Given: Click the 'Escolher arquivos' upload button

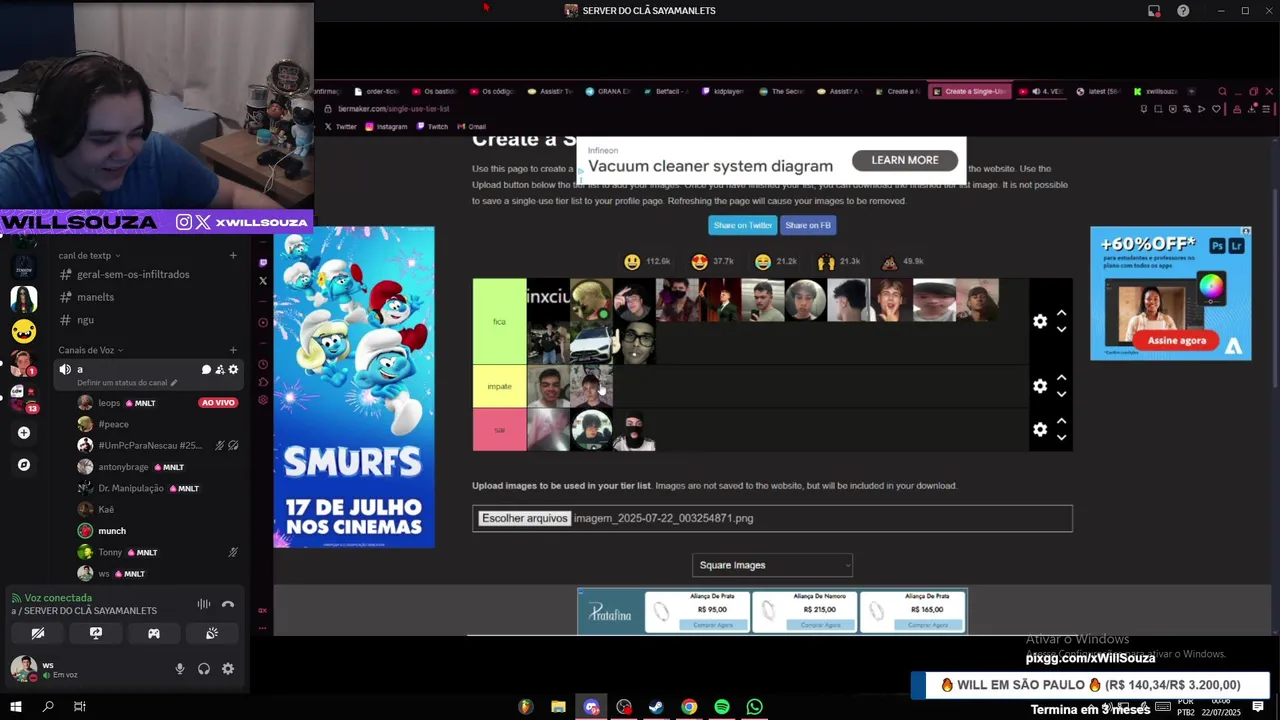Looking at the screenshot, I should 524,518.
